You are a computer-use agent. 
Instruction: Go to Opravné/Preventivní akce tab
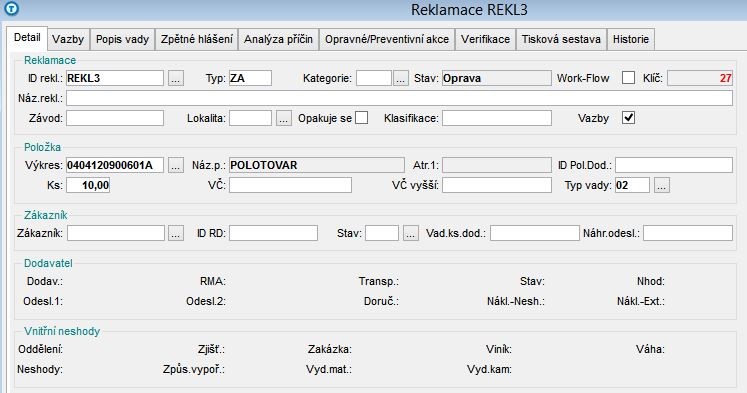pos(387,39)
